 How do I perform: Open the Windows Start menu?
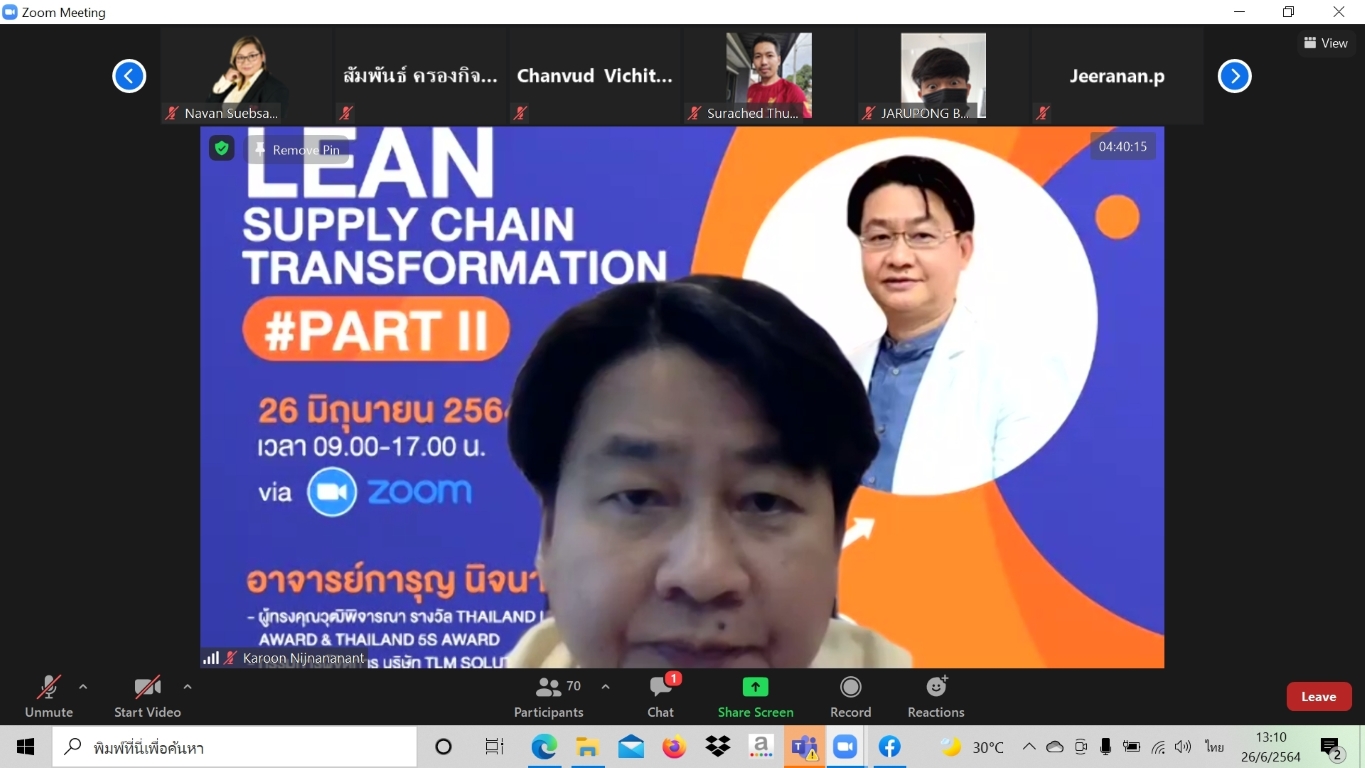[x=25, y=747]
